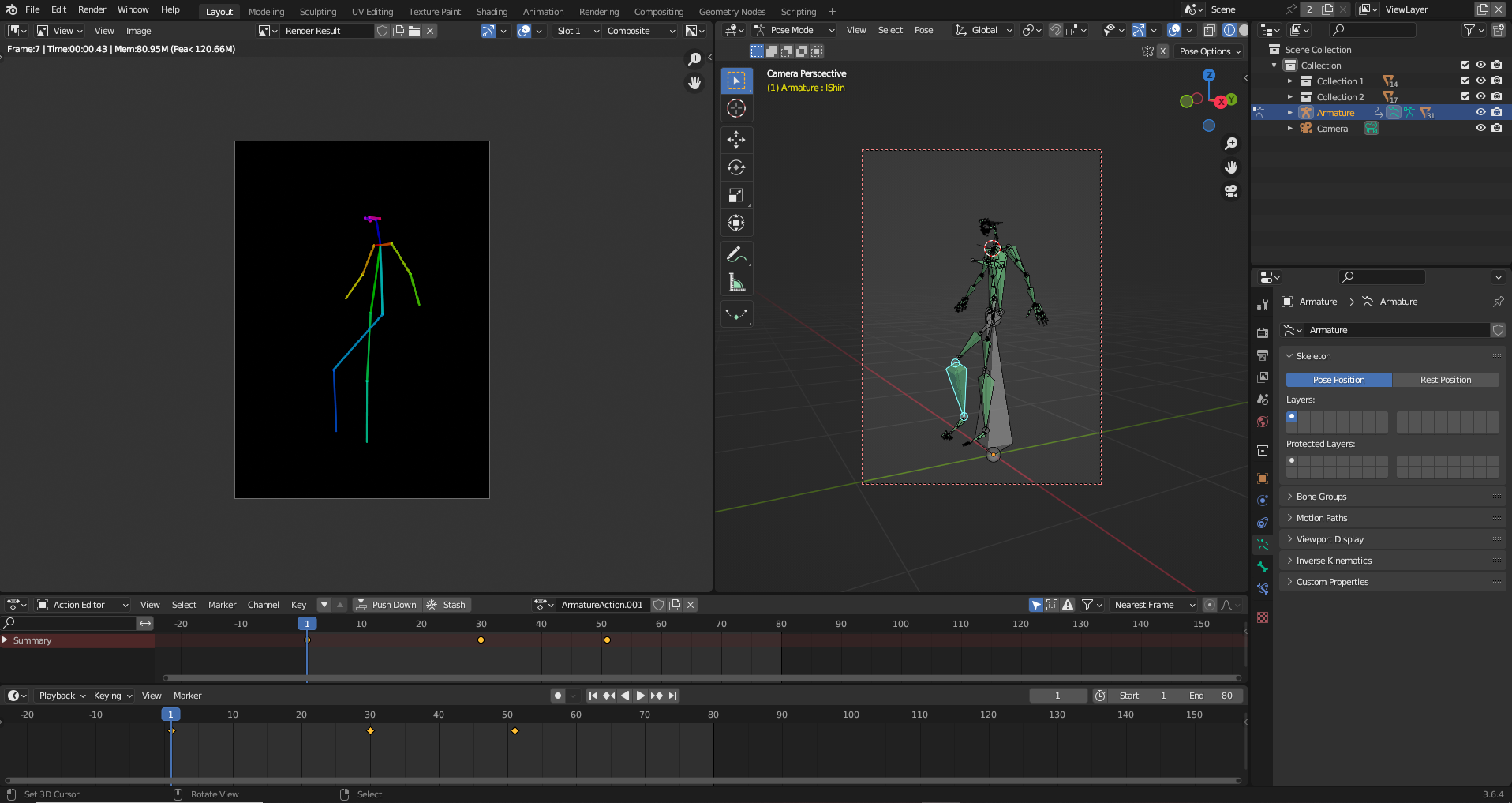This screenshot has width=1512, height=803.
Task: Open the Pose Mode dropdown
Action: pyautogui.click(x=795, y=30)
